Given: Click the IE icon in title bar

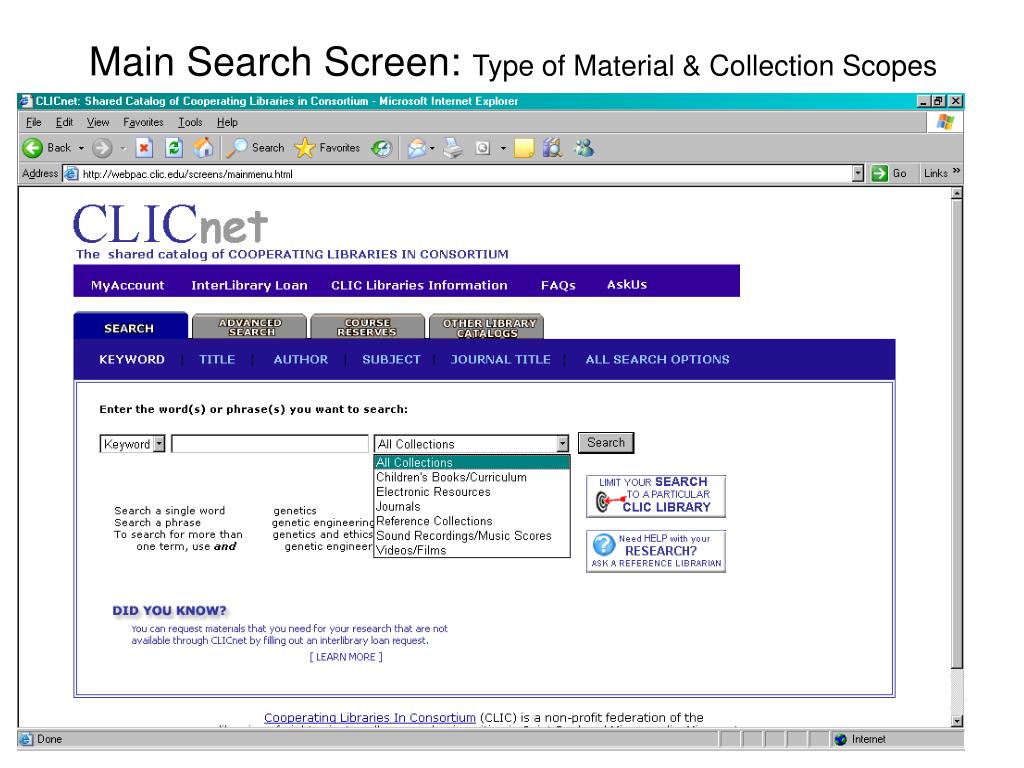Looking at the screenshot, I should point(25,101).
